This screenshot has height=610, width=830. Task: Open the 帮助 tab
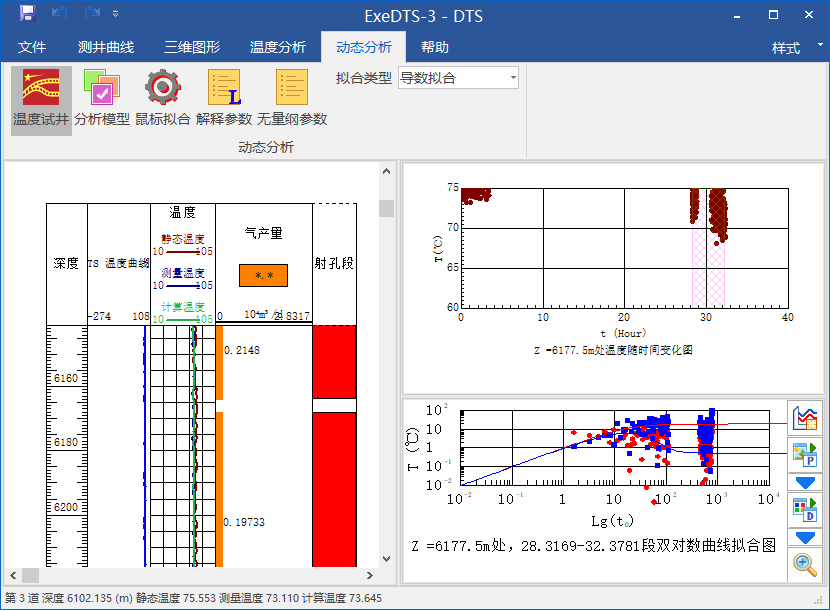(x=435, y=47)
